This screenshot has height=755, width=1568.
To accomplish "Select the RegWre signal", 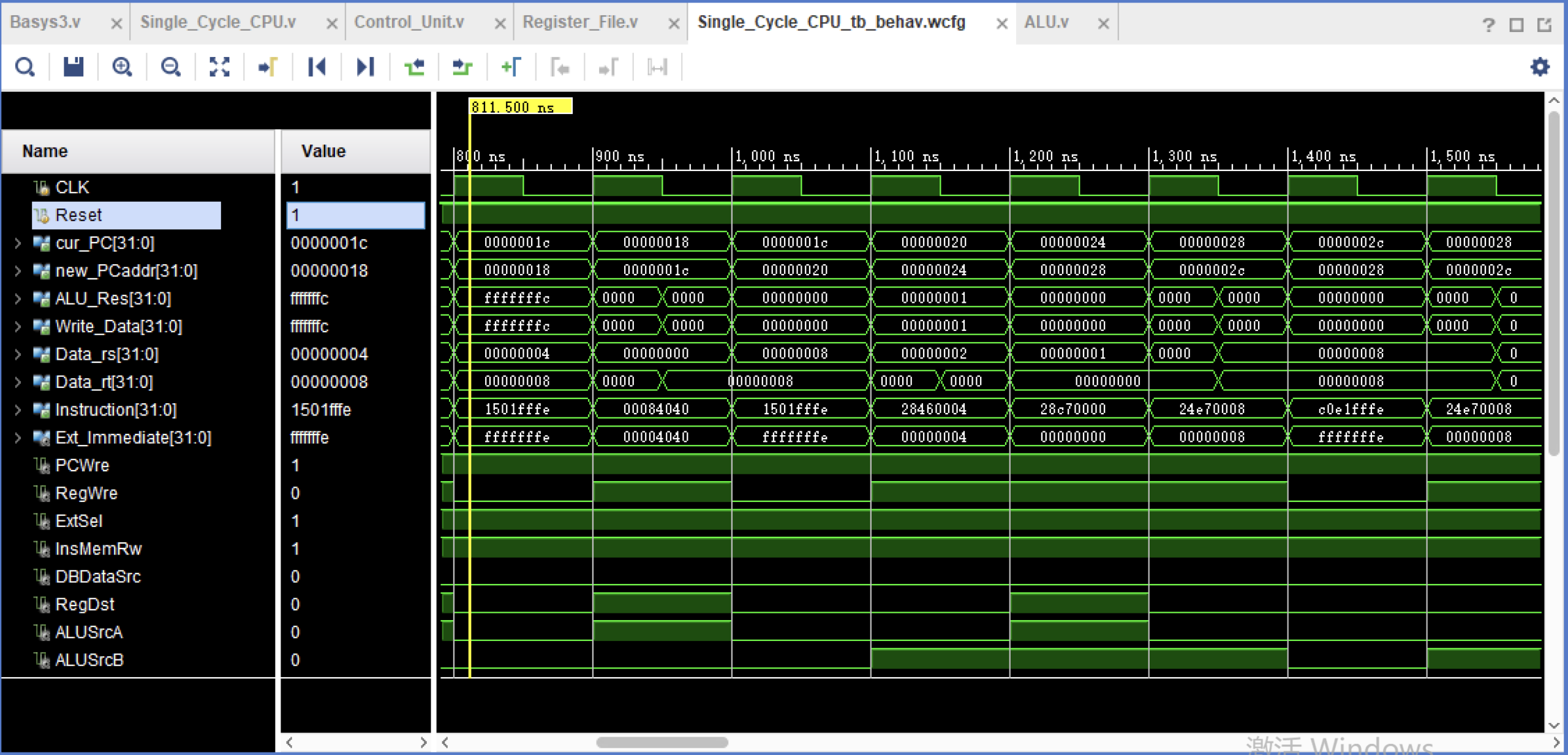I will [x=86, y=493].
